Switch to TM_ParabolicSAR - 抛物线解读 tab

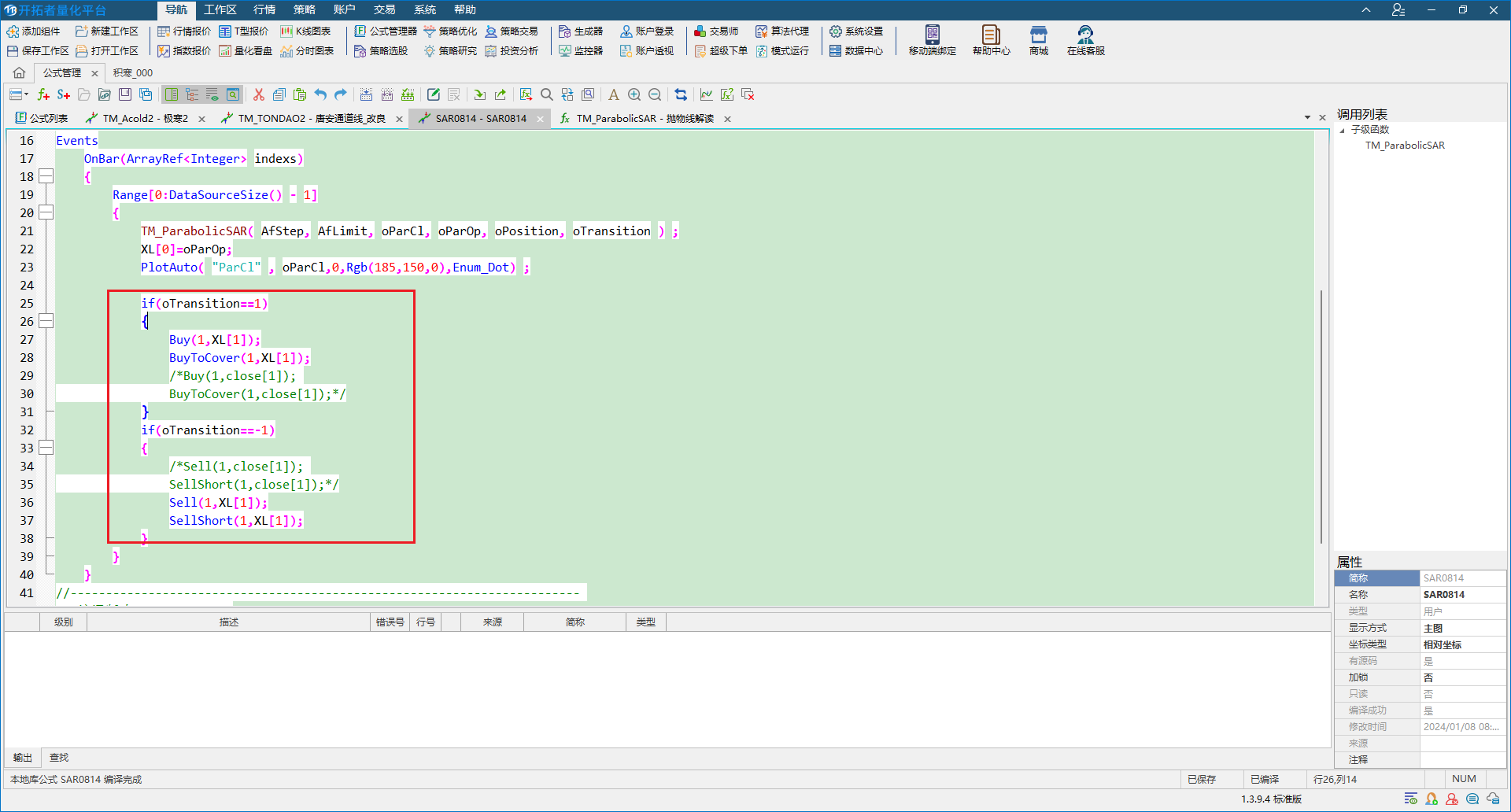click(x=644, y=119)
